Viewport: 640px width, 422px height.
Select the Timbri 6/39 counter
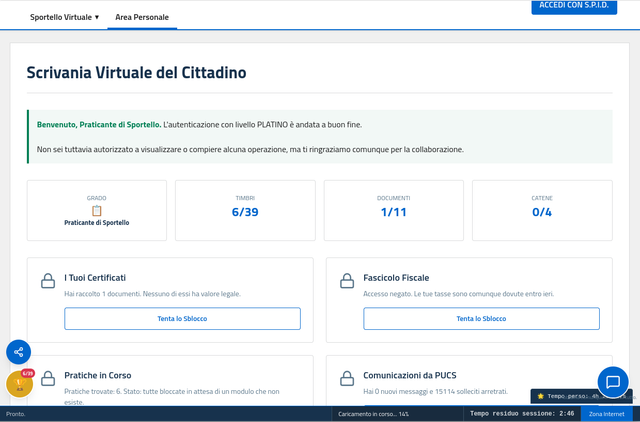click(x=245, y=212)
